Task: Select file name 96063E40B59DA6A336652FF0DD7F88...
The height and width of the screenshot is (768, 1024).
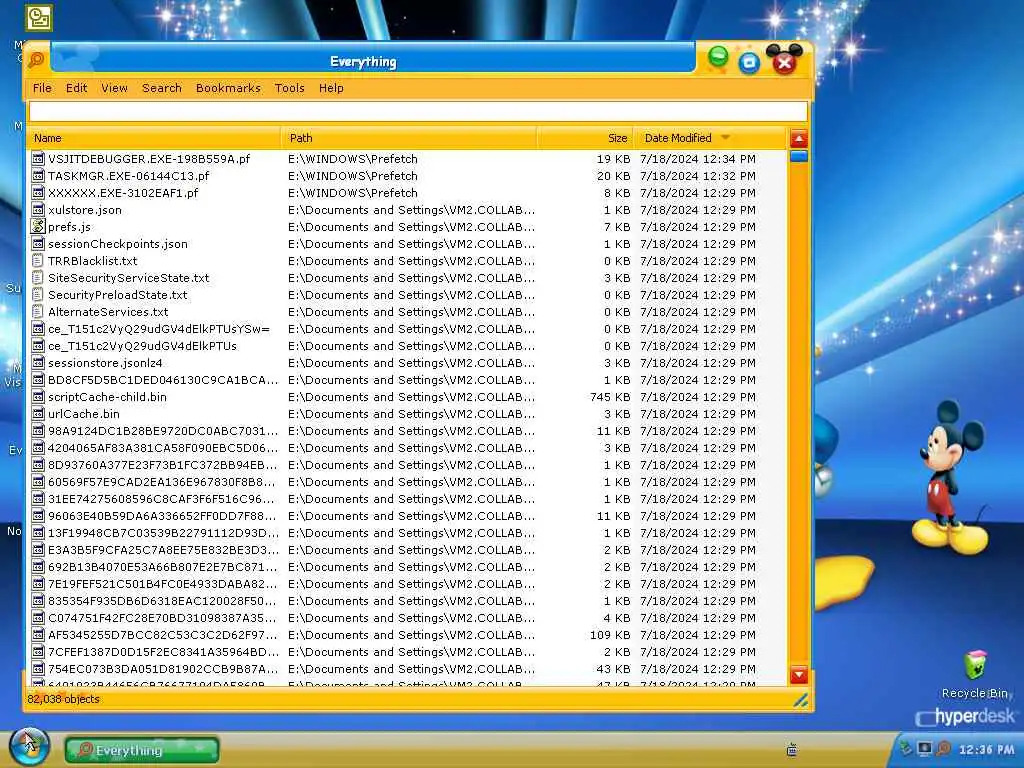Action: pyautogui.click(x=162, y=515)
